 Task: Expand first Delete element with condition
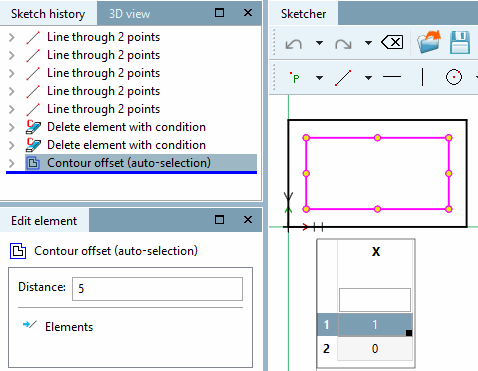tap(12, 127)
